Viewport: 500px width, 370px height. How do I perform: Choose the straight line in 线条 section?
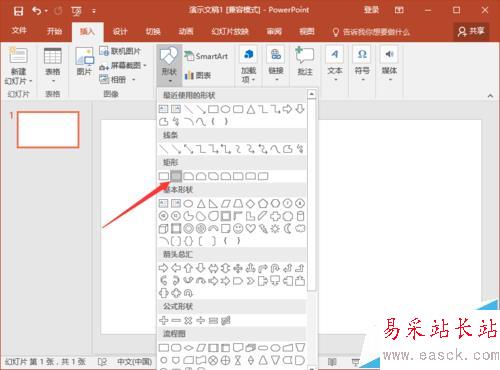[163, 149]
